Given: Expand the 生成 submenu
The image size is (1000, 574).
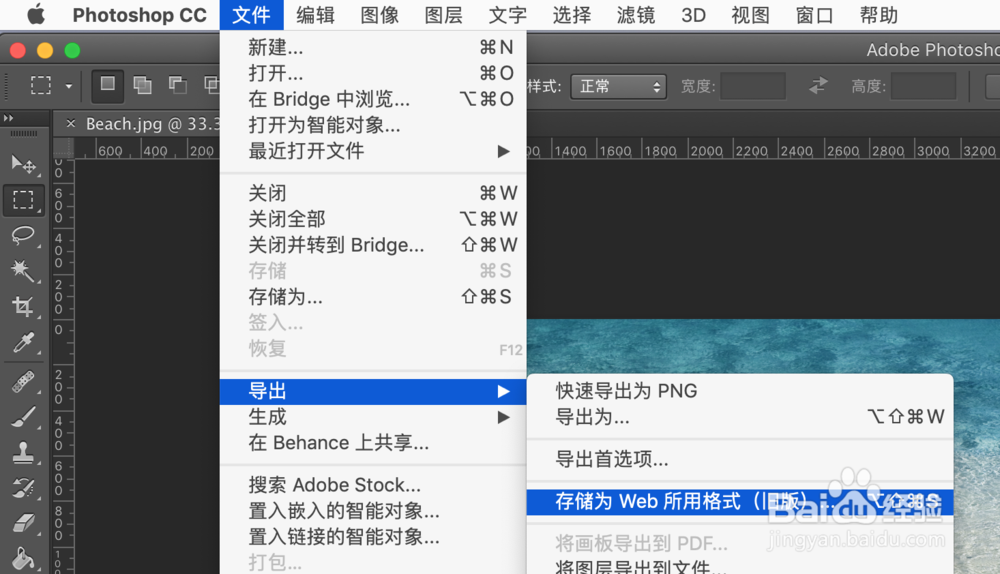Looking at the screenshot, I should (373, 417).
